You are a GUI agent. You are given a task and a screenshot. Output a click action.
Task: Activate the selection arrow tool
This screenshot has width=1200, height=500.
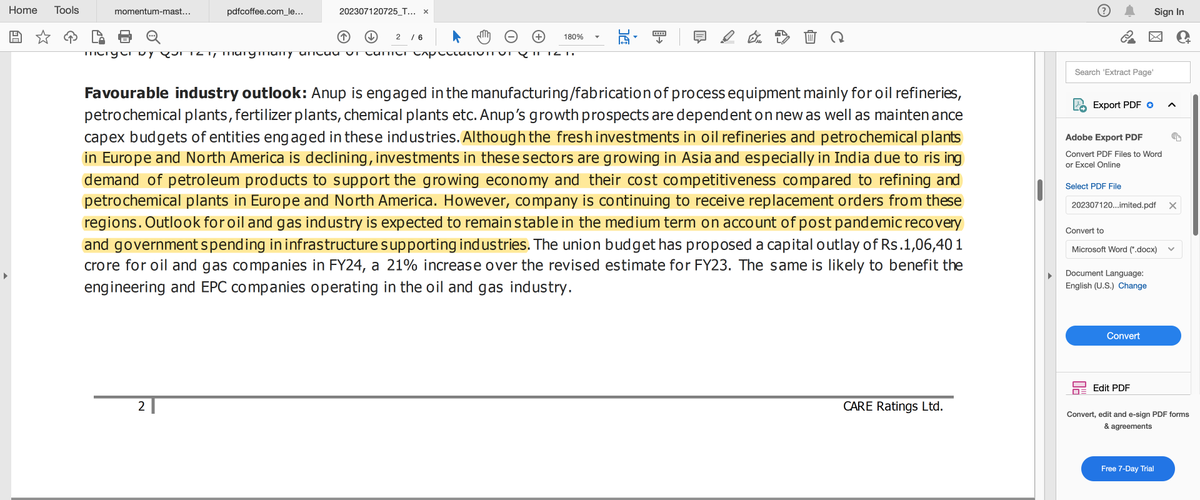coord(457,37)
